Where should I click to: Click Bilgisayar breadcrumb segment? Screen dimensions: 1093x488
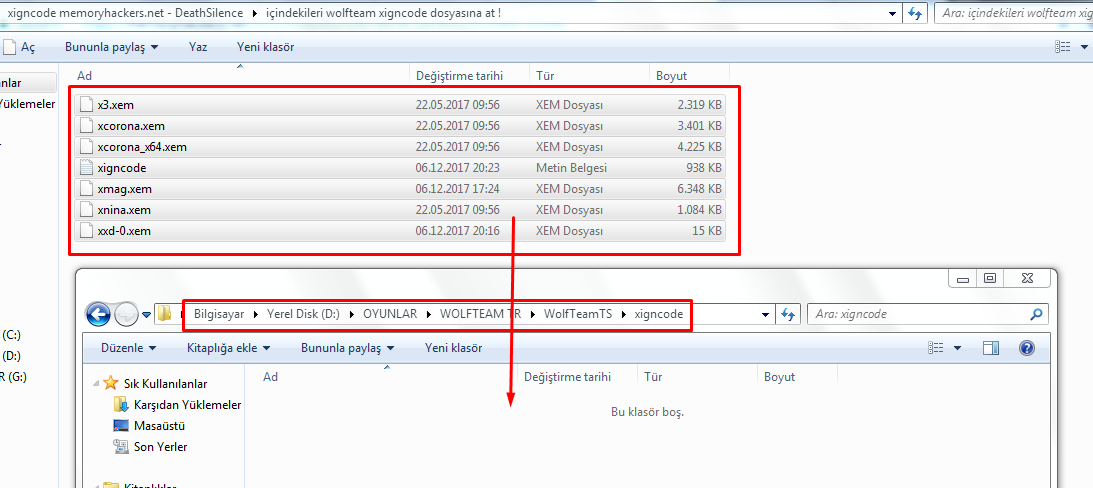[219, 314]
